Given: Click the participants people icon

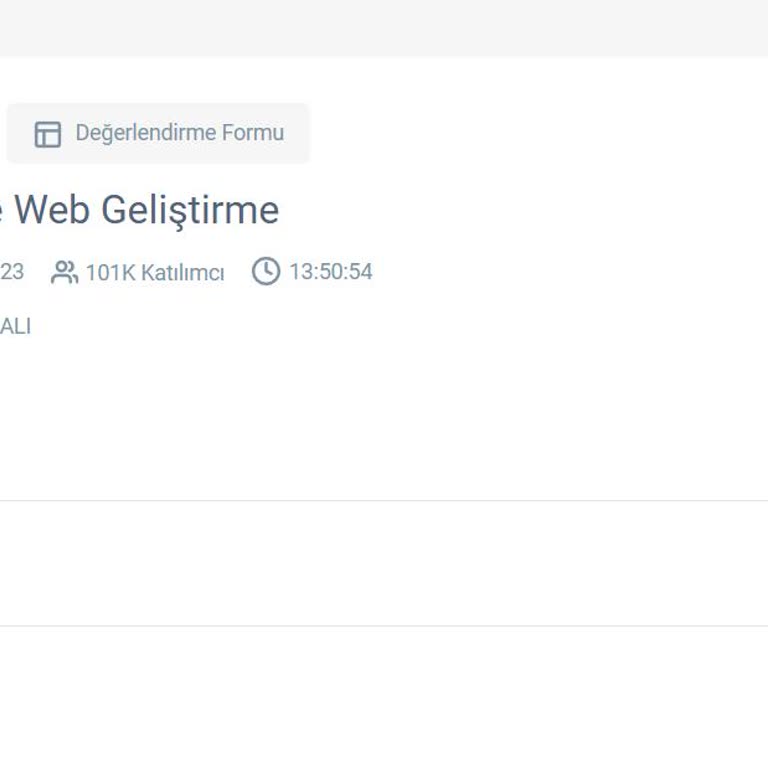Looking at the screenshot, I should click(64, 272).
